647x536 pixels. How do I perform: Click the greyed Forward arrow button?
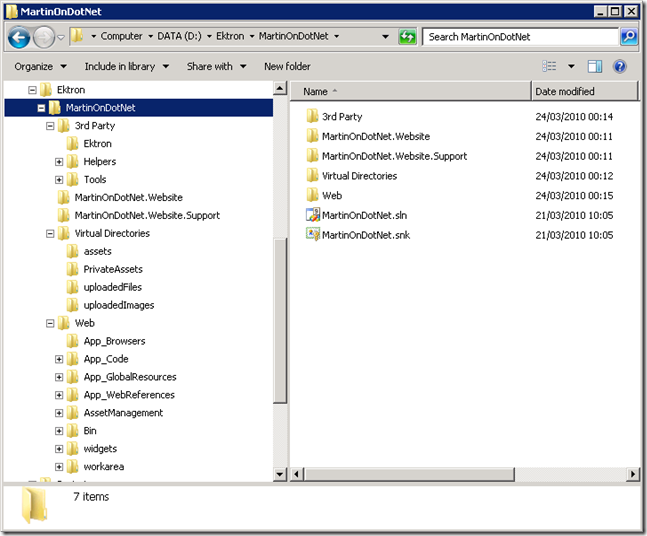click(44, 38)
